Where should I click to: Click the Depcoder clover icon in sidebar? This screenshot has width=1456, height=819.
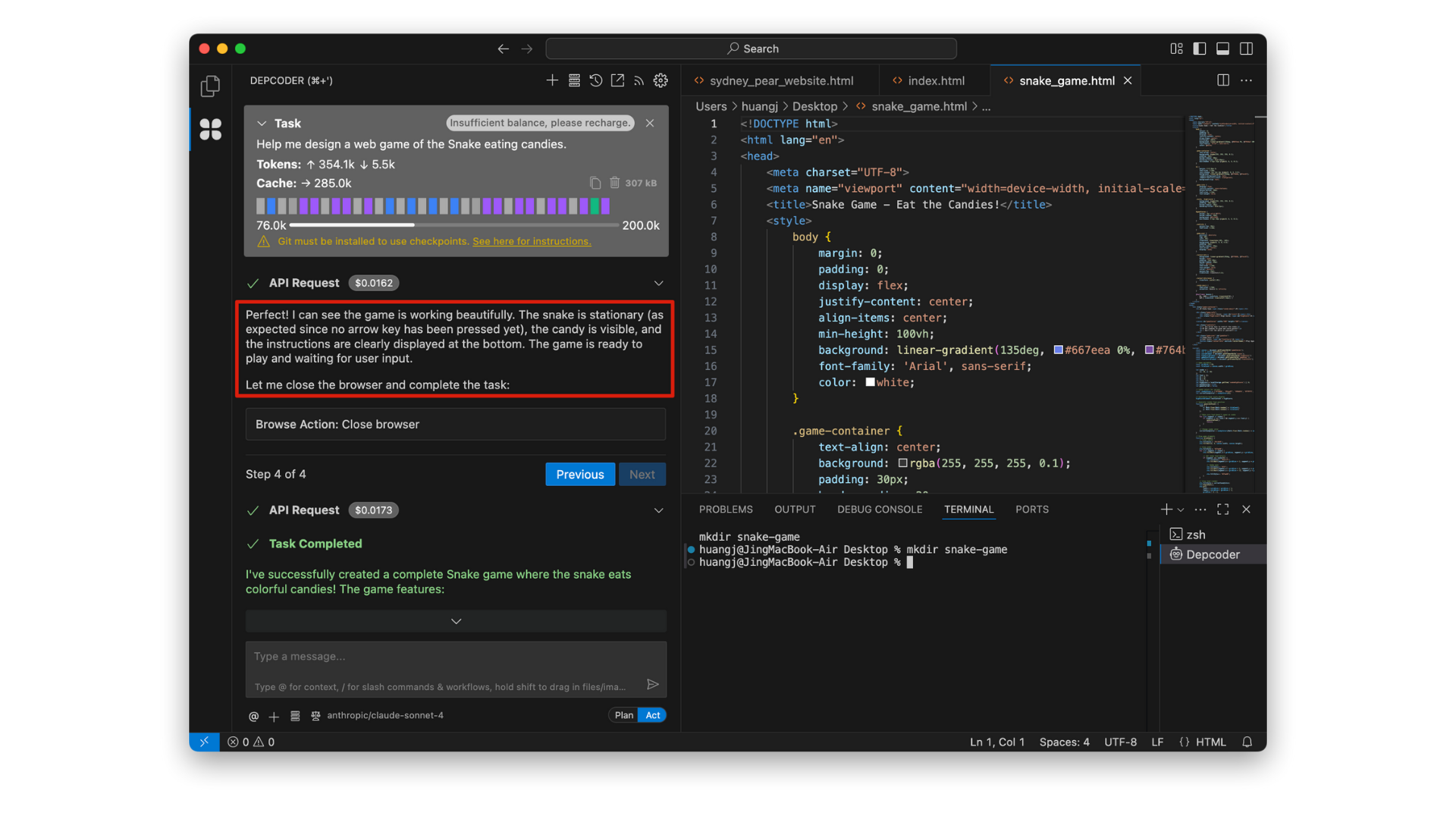210,129
